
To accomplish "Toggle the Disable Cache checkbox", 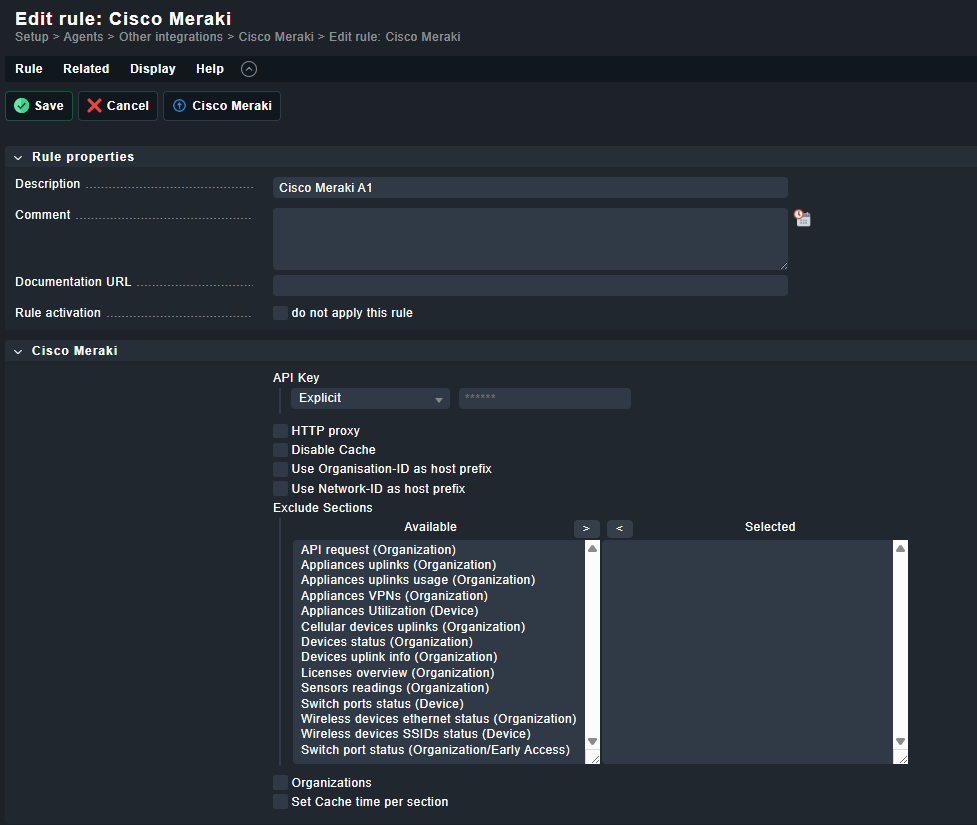I will [x=280, y=450].
